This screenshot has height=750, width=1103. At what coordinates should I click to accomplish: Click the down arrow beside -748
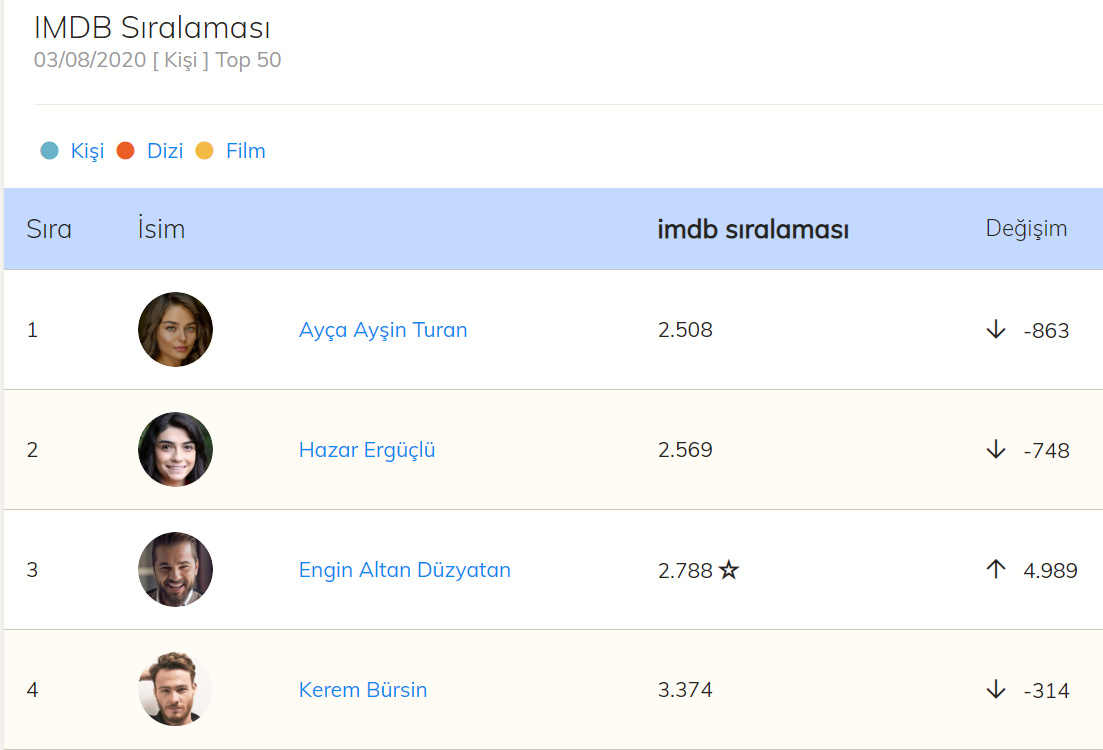(996, 450)
